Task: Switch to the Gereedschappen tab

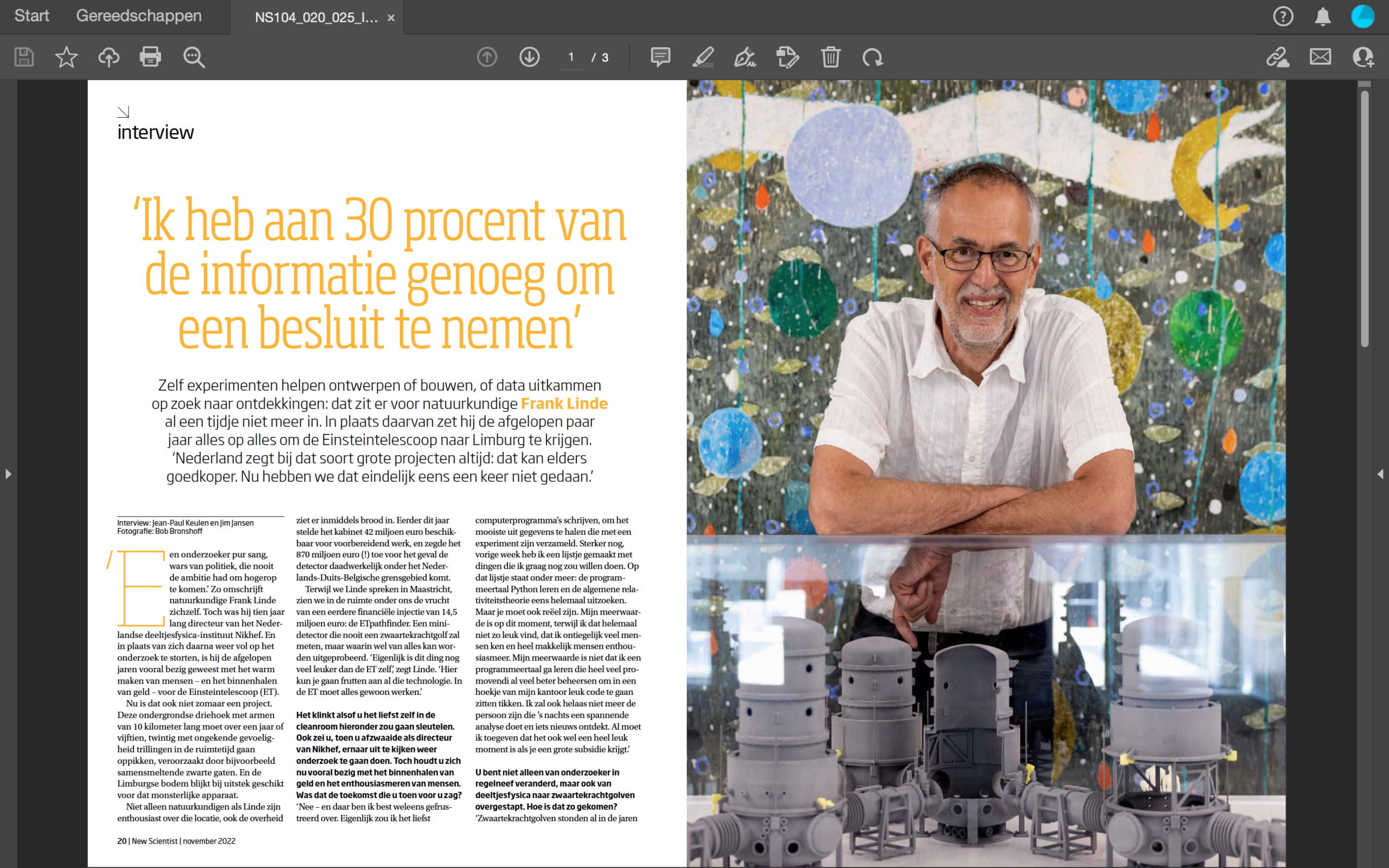Action: (x=139, y=16)
